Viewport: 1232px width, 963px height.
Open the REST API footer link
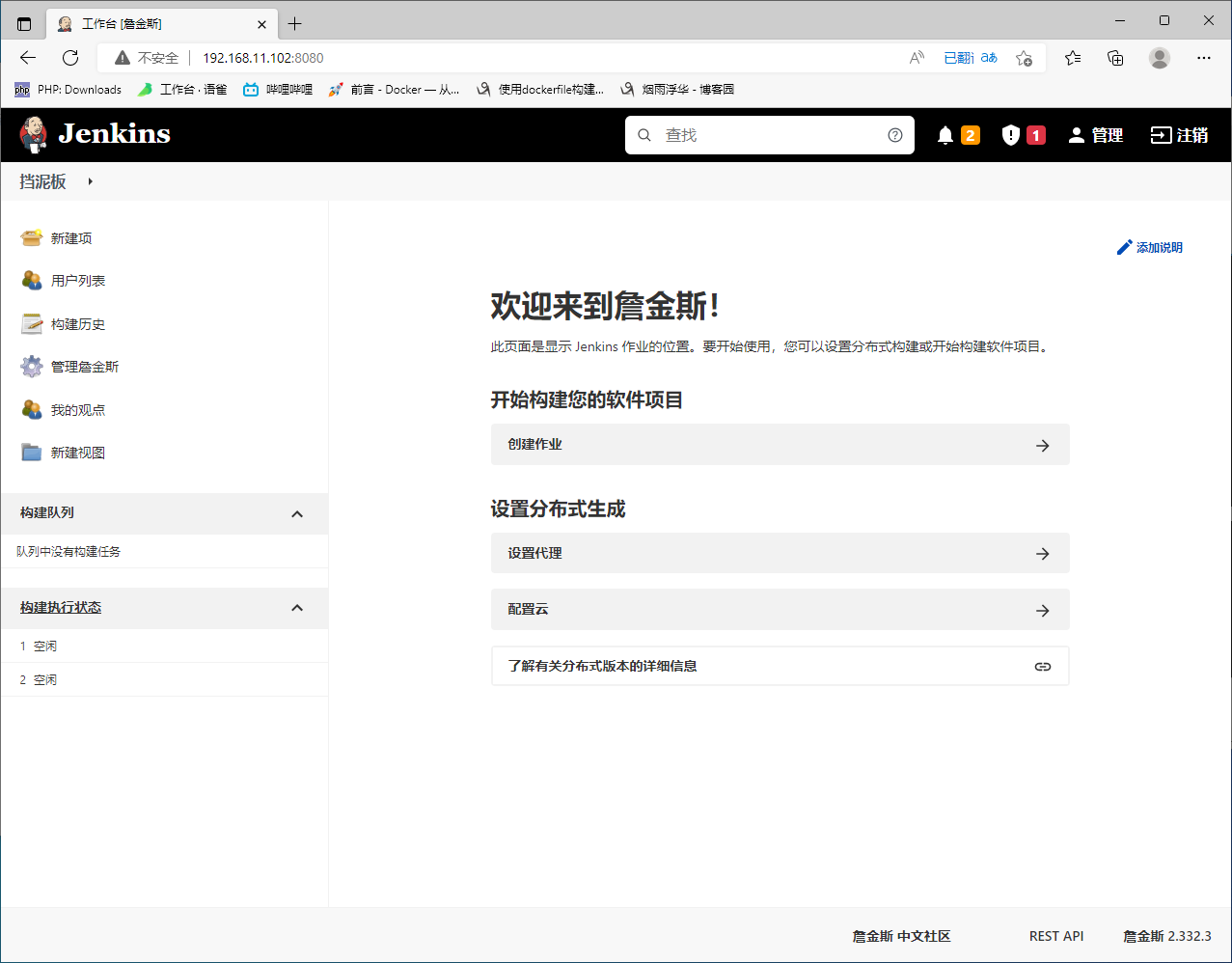1056,936
